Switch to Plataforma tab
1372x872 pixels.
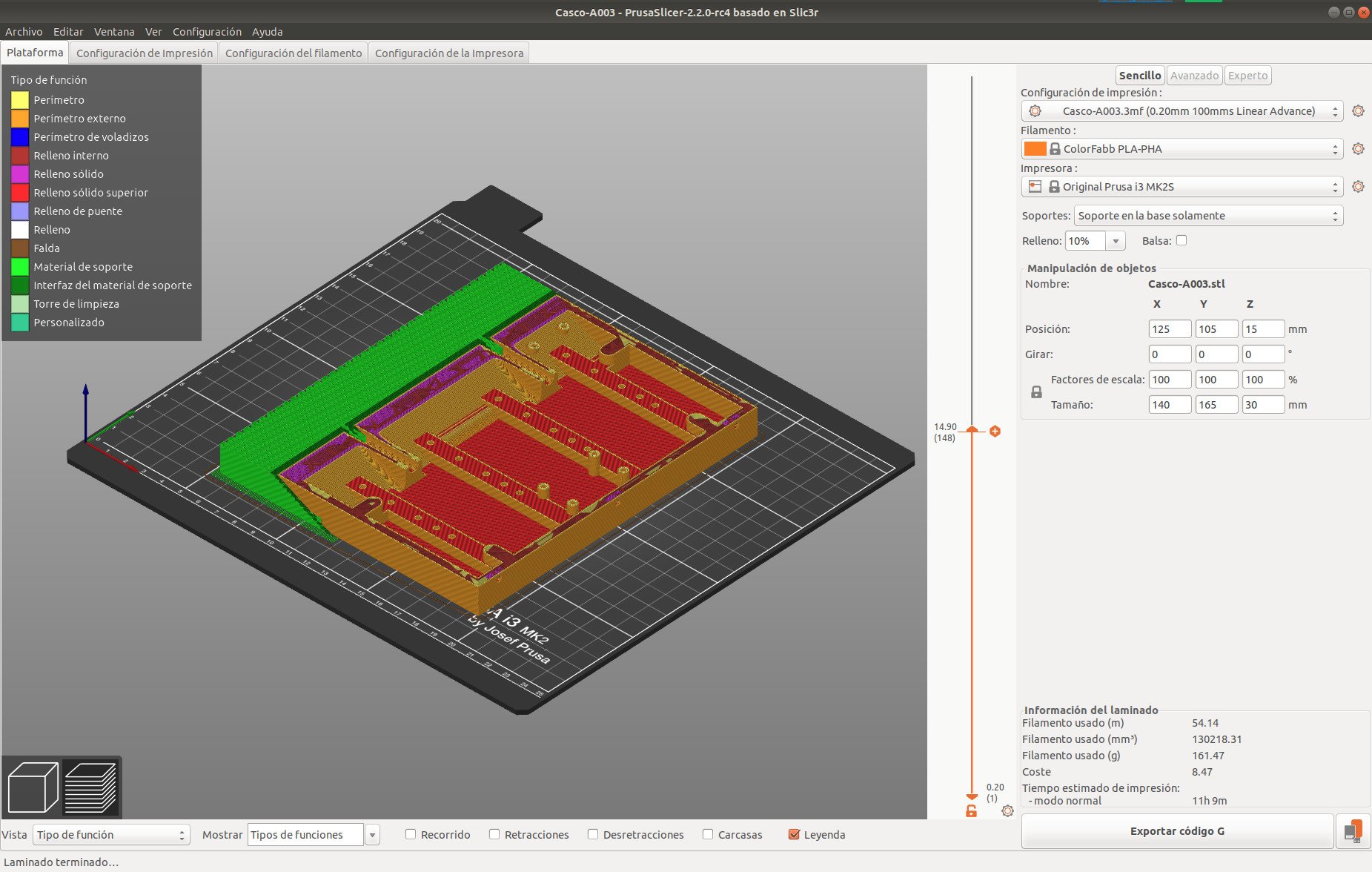point(35,52)
